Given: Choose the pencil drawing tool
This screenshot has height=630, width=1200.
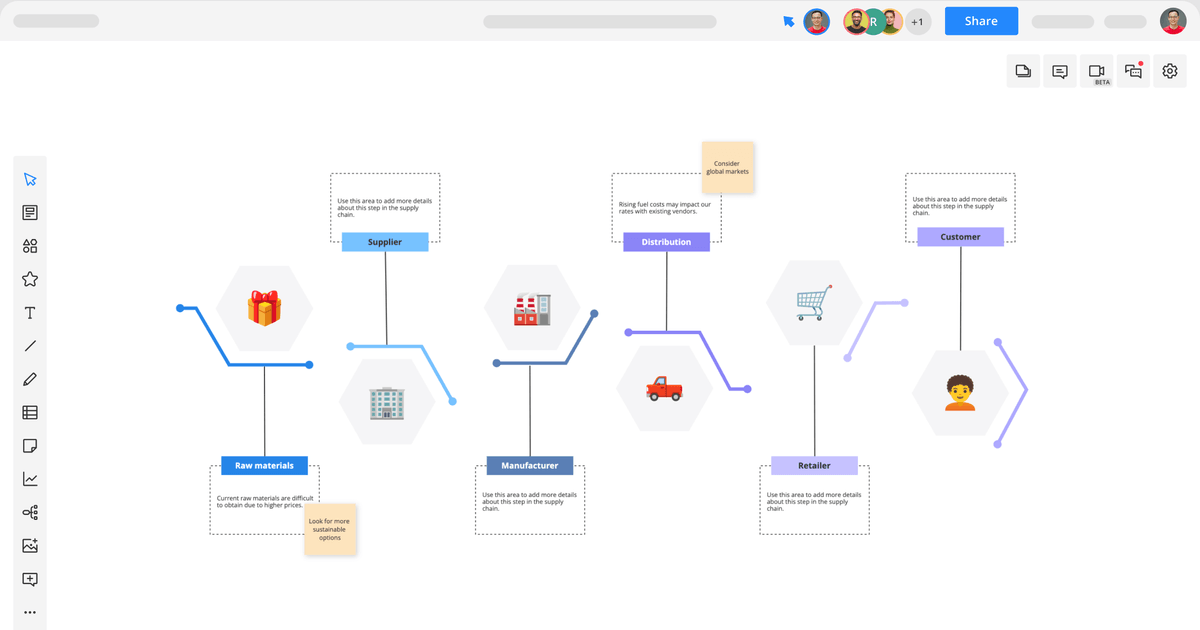Looking at the screenshot, I should coord(30,380).
